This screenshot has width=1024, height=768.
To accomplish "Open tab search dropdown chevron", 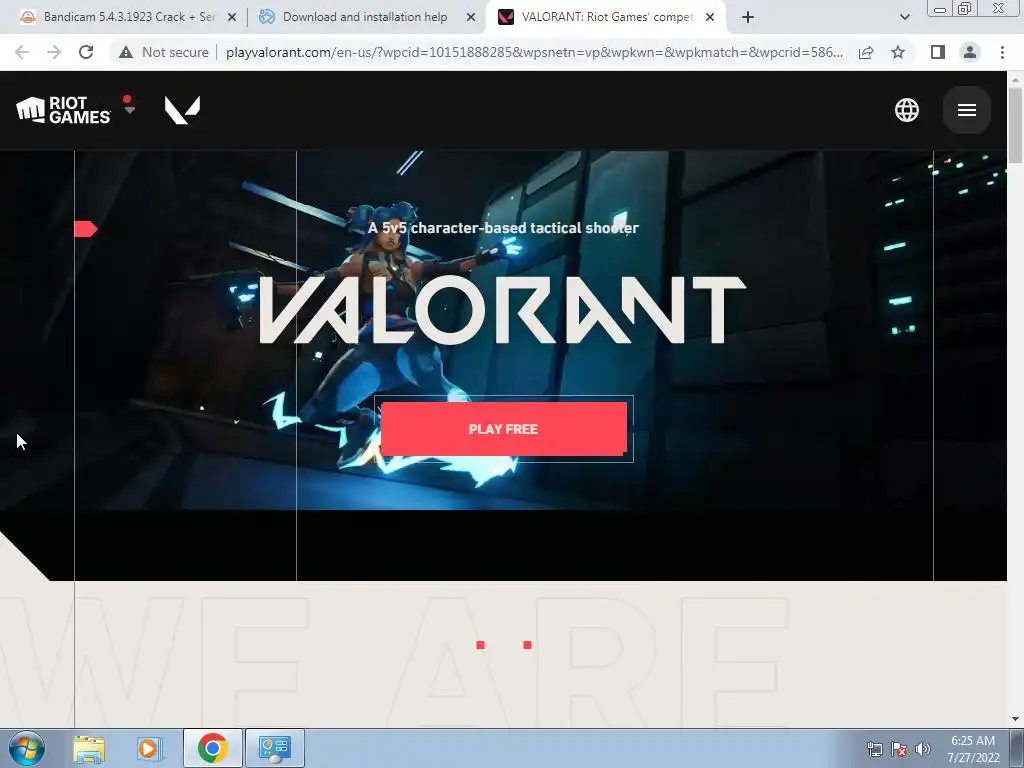I will (904, 18).
